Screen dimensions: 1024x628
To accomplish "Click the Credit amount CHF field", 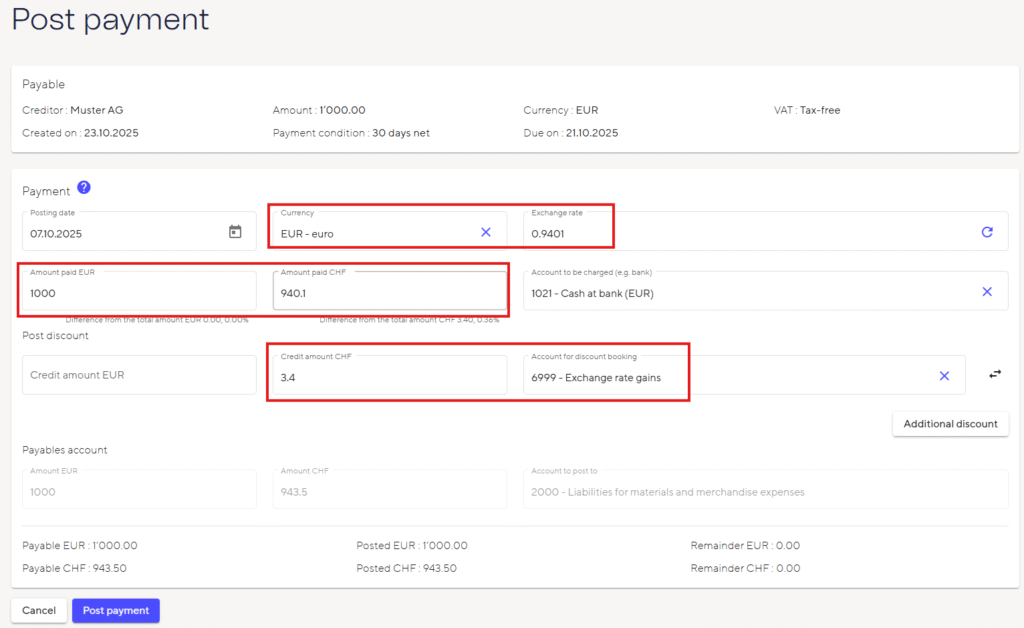I will tap(388, 377).
